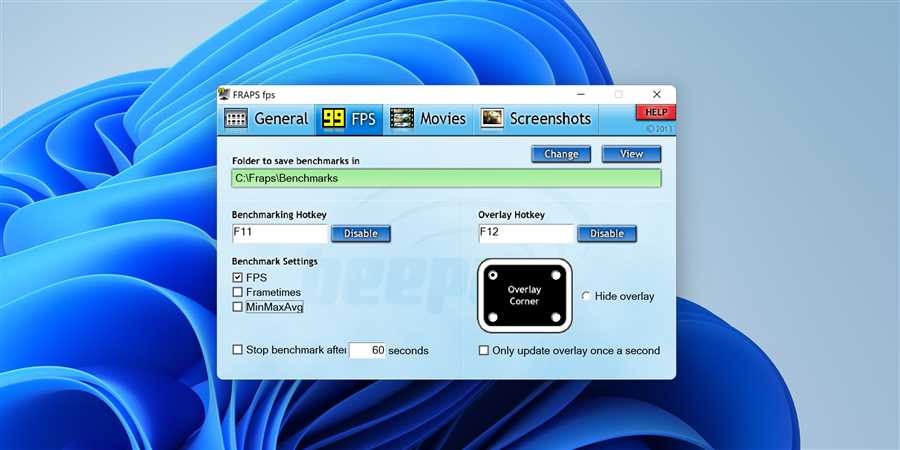Enable Only update overlay once a second
This screenshot has width=900, height=450.
484,350
